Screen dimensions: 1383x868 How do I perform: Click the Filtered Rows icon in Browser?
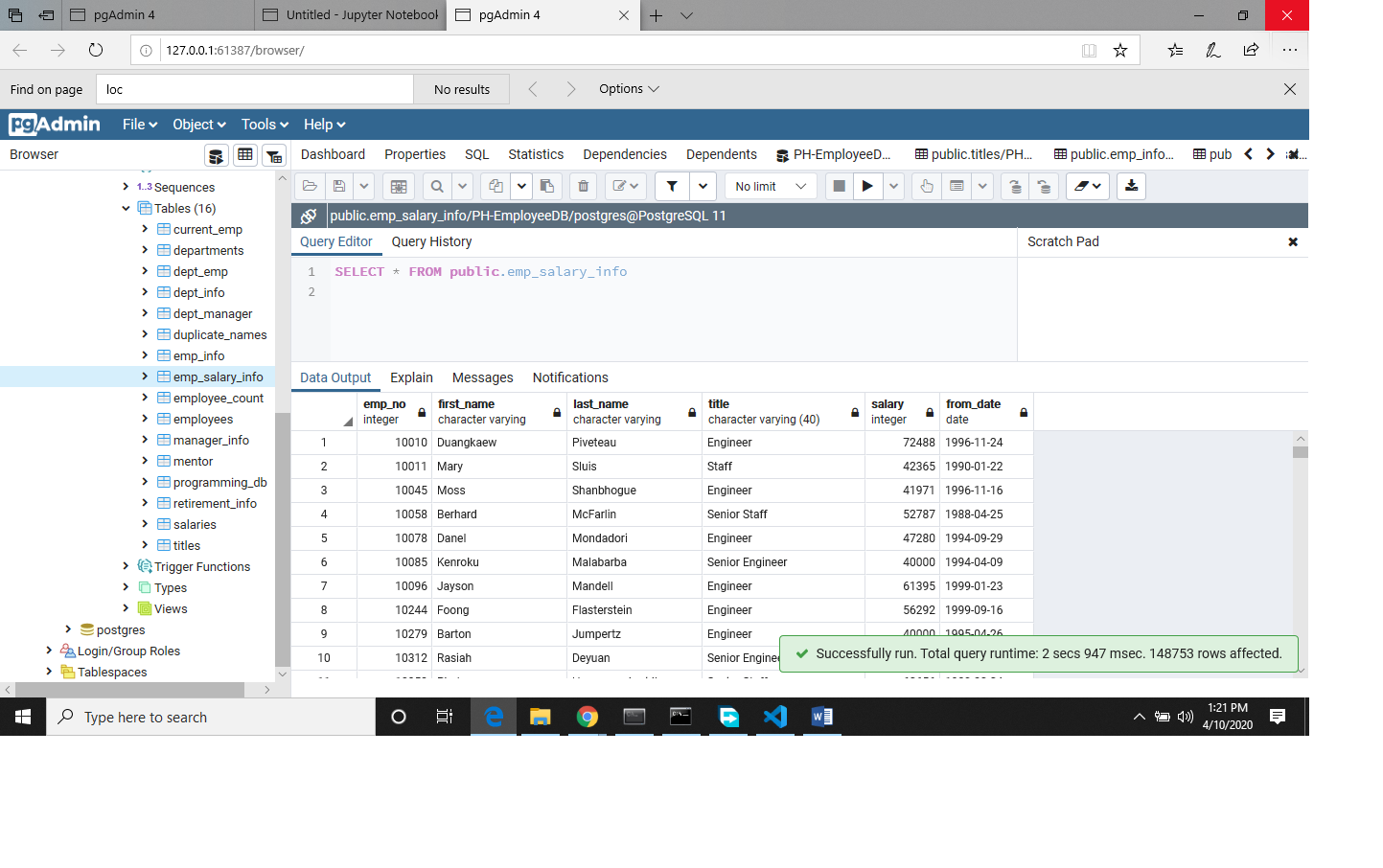click(x=274, y=155)
